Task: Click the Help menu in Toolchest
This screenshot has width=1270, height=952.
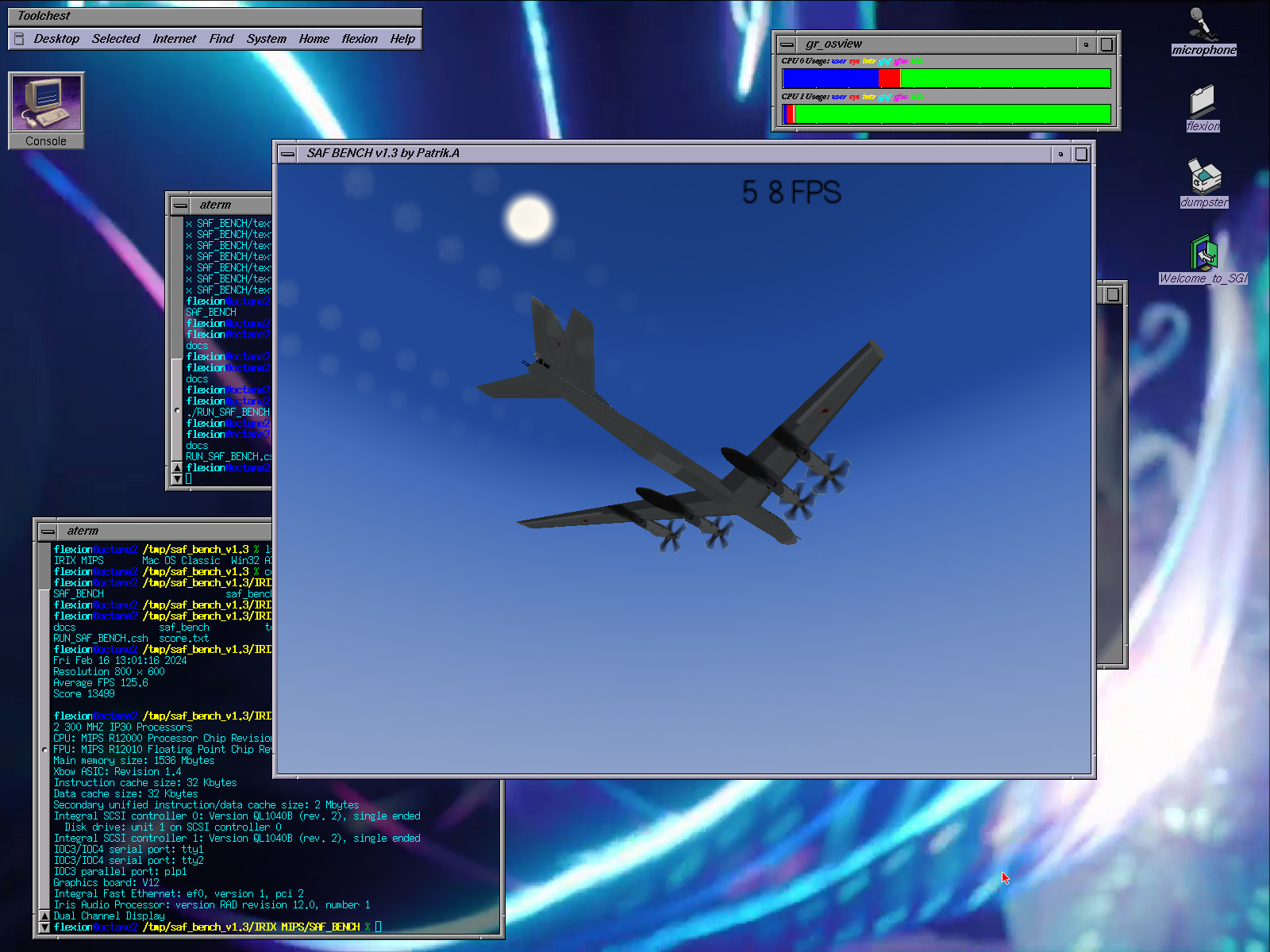Action: coord(402,39)
